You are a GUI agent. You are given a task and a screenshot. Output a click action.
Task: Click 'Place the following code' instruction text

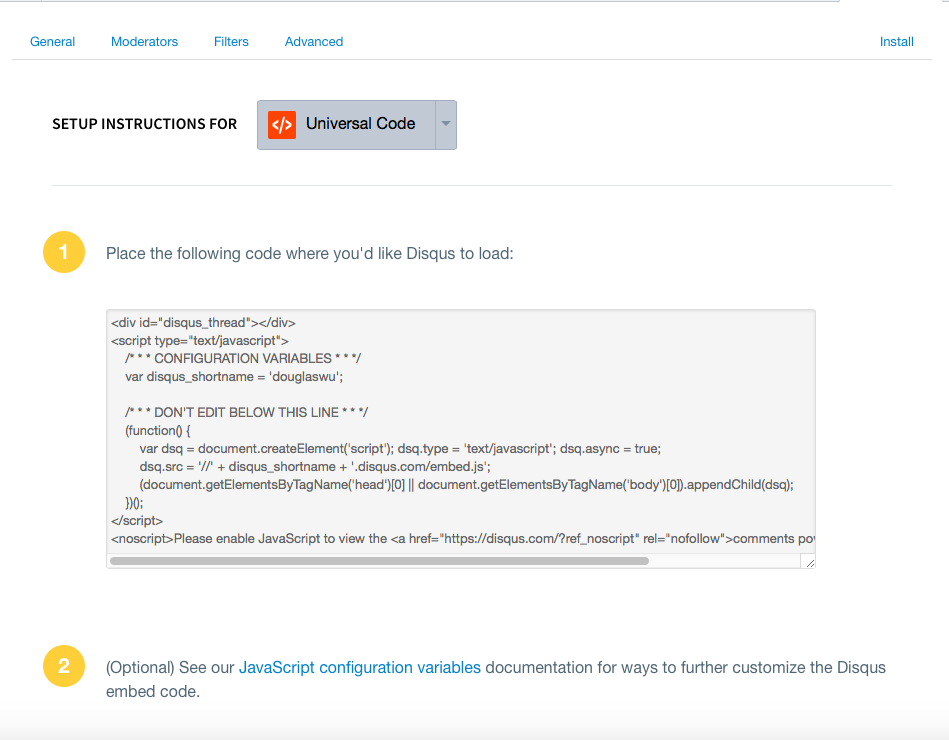click(309, 254)
